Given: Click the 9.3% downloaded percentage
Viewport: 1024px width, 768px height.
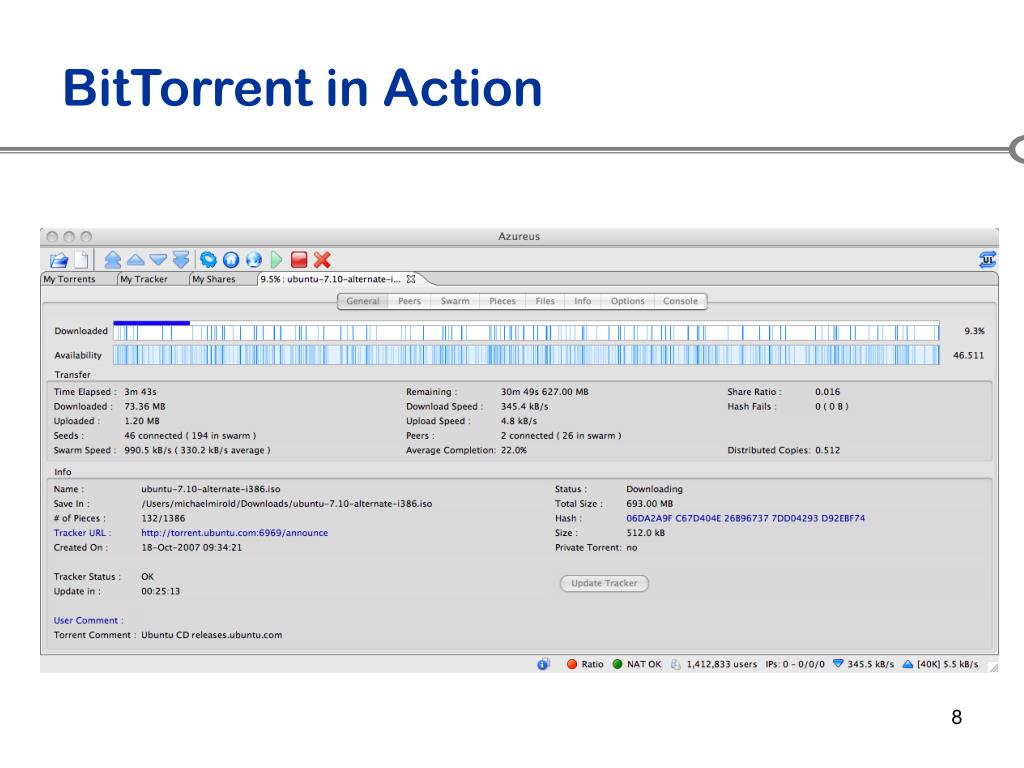Looking at the screenshot, I should tap(974, 331).
